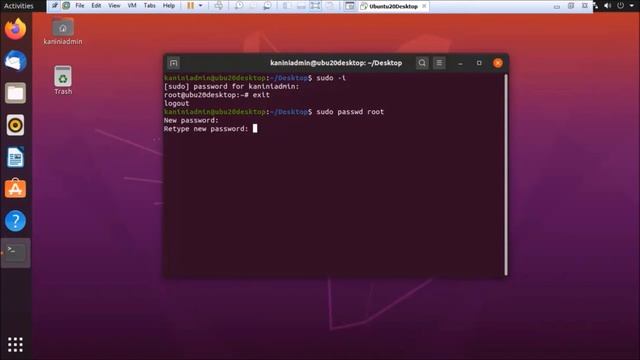Screen dimensions: 640x360
Task: Open the Help menu in VMware
Action: click(169, 6)
